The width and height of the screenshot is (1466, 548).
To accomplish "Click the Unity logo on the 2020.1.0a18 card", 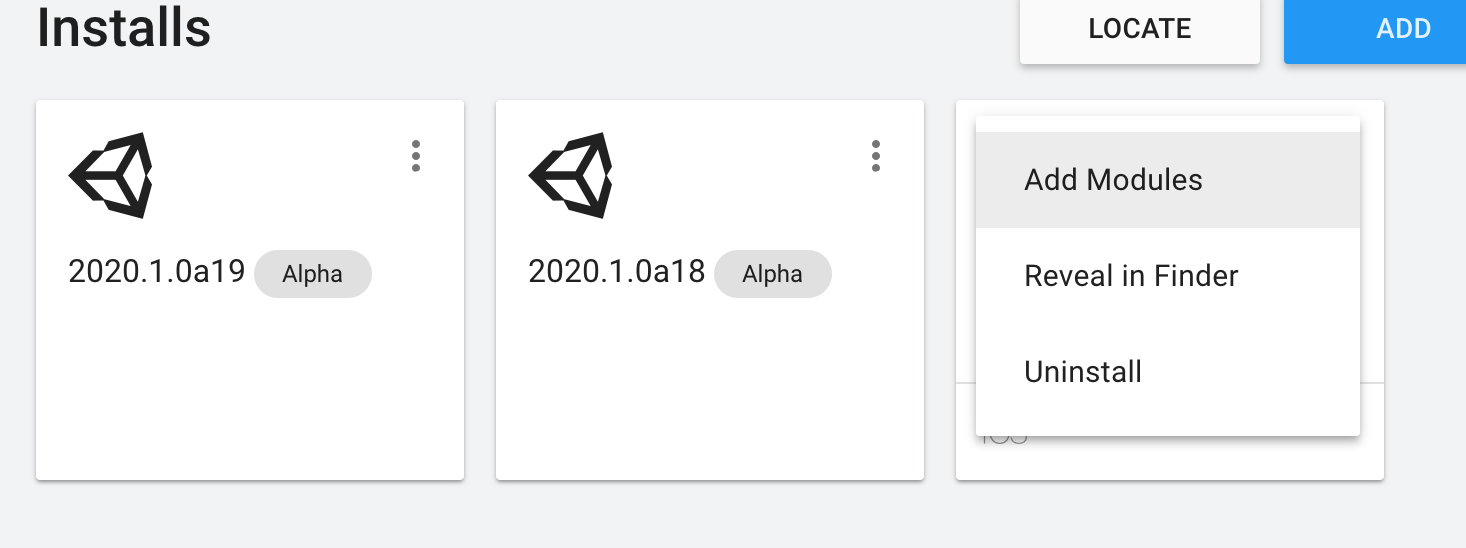I will tap(570, 175).
